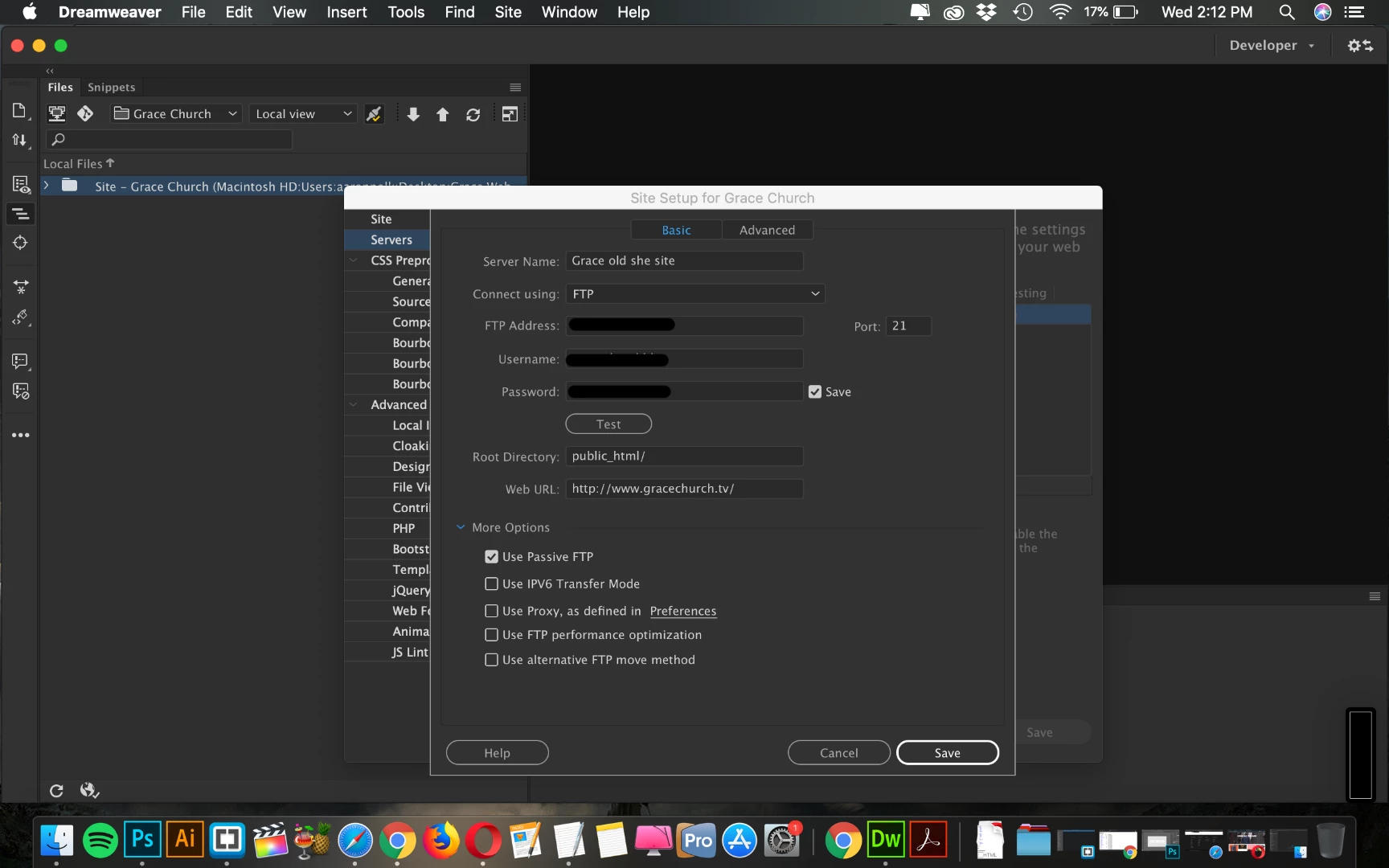
Task: Switch to the Snippets tab
Action: coord(111,87)
